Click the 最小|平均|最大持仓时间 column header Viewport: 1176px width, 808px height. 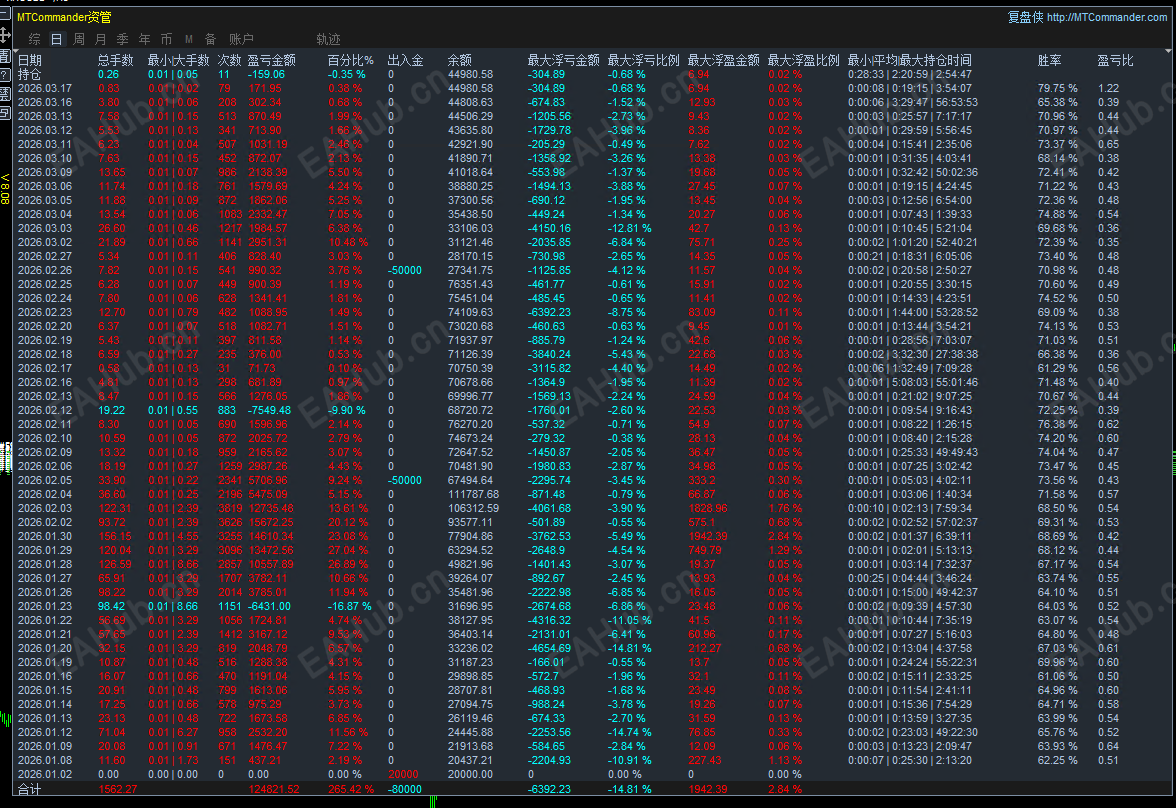(910, 60)
